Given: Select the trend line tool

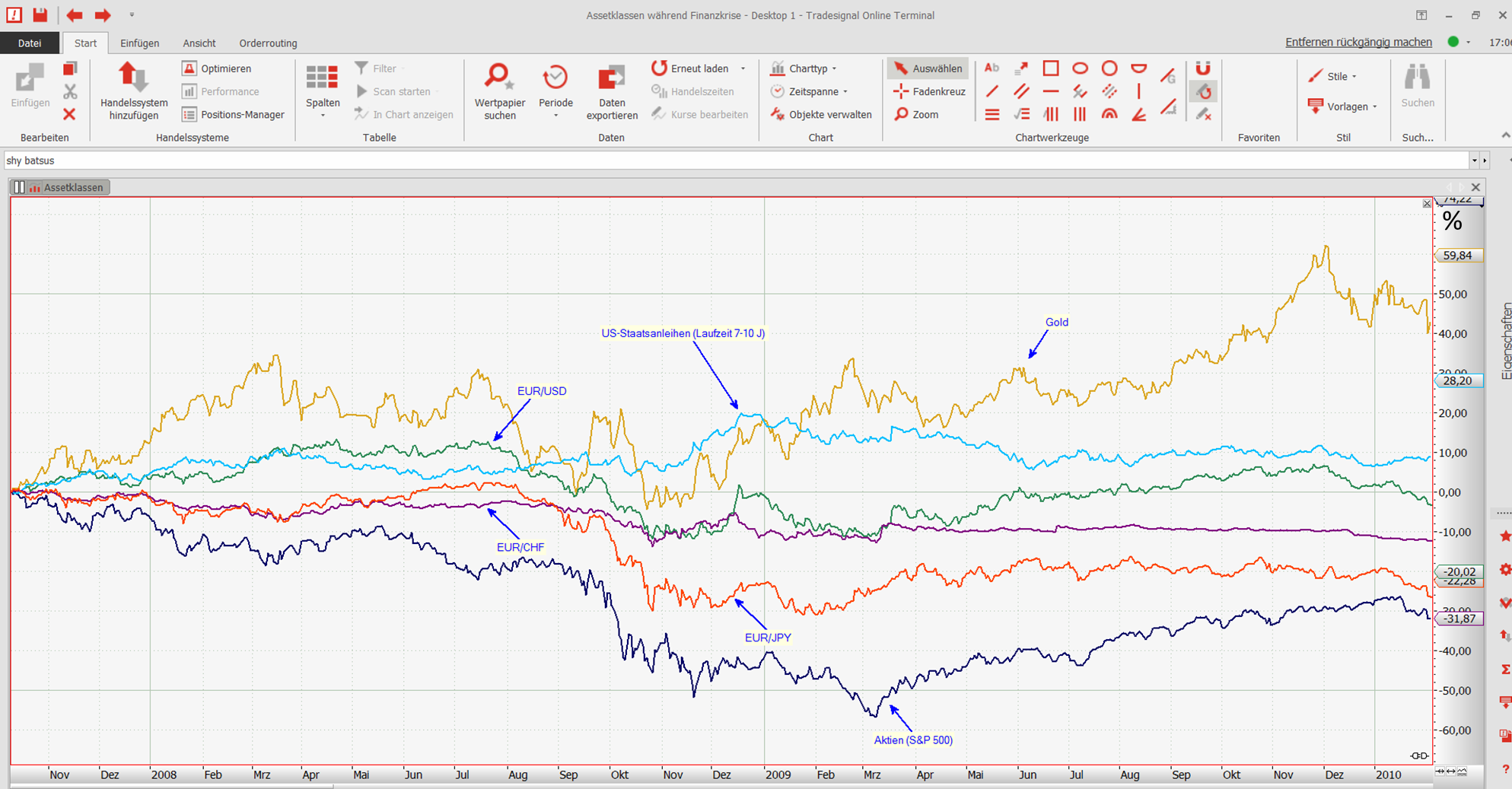Looking at the screenshot, I should pos(992,92).
